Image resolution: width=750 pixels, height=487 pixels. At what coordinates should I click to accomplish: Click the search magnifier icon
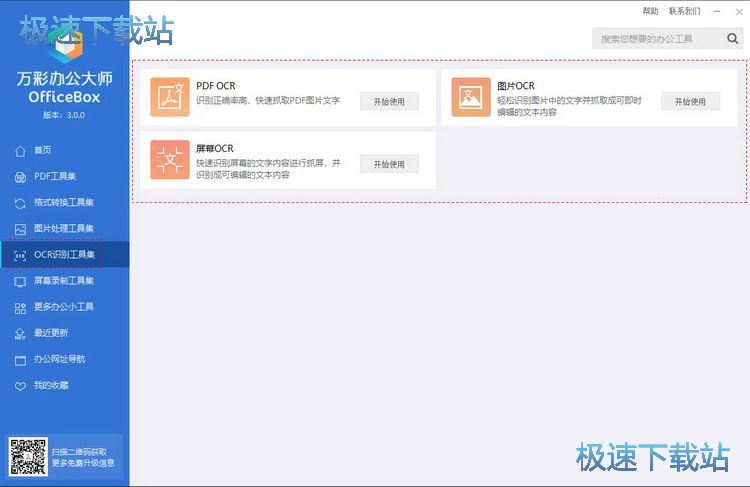tap(732, 38)
